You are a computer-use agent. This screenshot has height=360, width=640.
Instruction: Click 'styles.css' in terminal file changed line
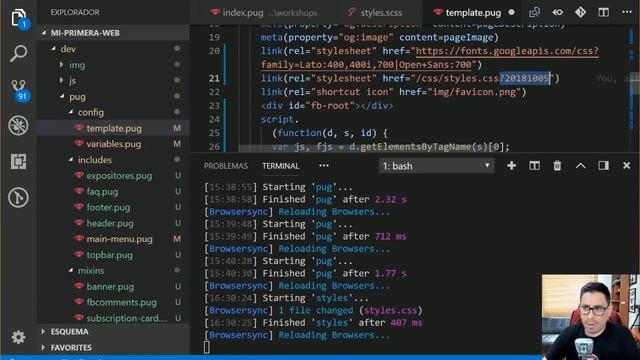390,311
